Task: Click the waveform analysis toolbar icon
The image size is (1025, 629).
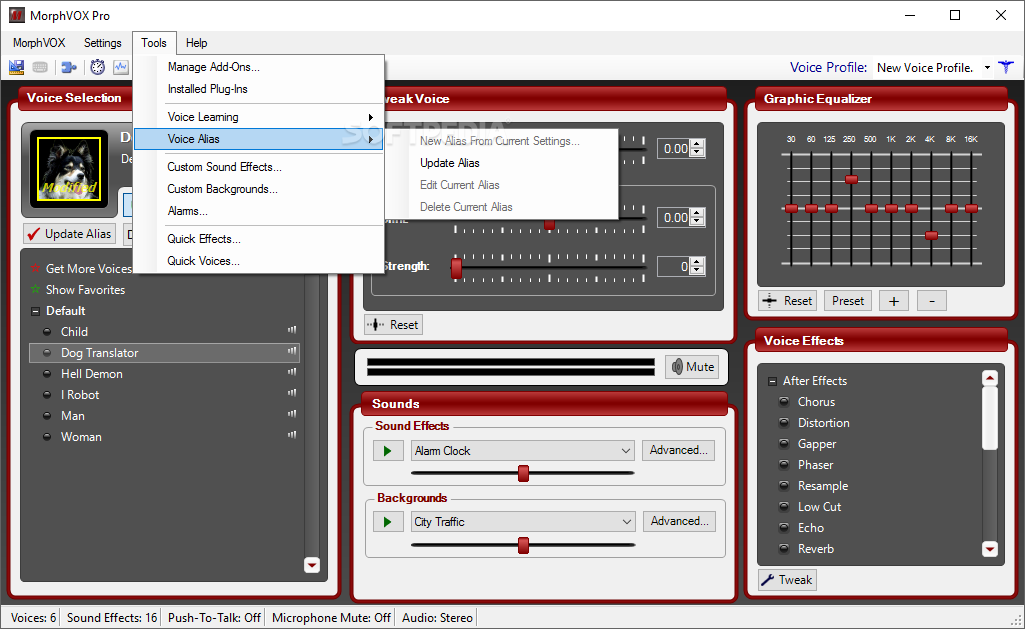Action: pyautogui.click(x=121, y=67)
